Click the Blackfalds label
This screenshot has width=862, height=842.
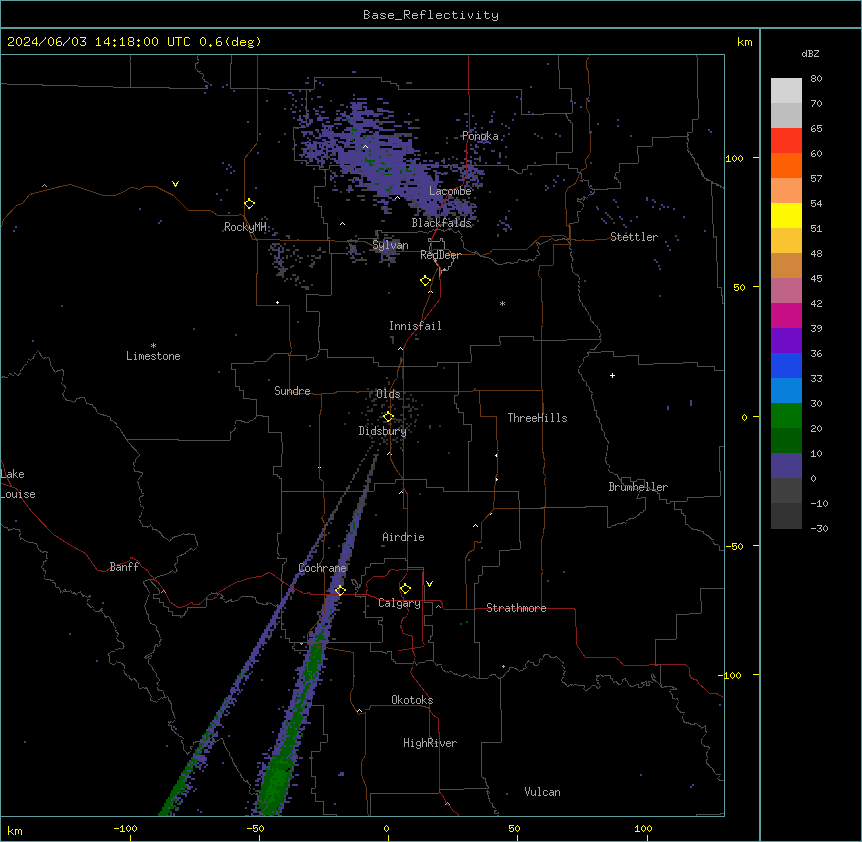pyautogui.click(x=441, y=223)
